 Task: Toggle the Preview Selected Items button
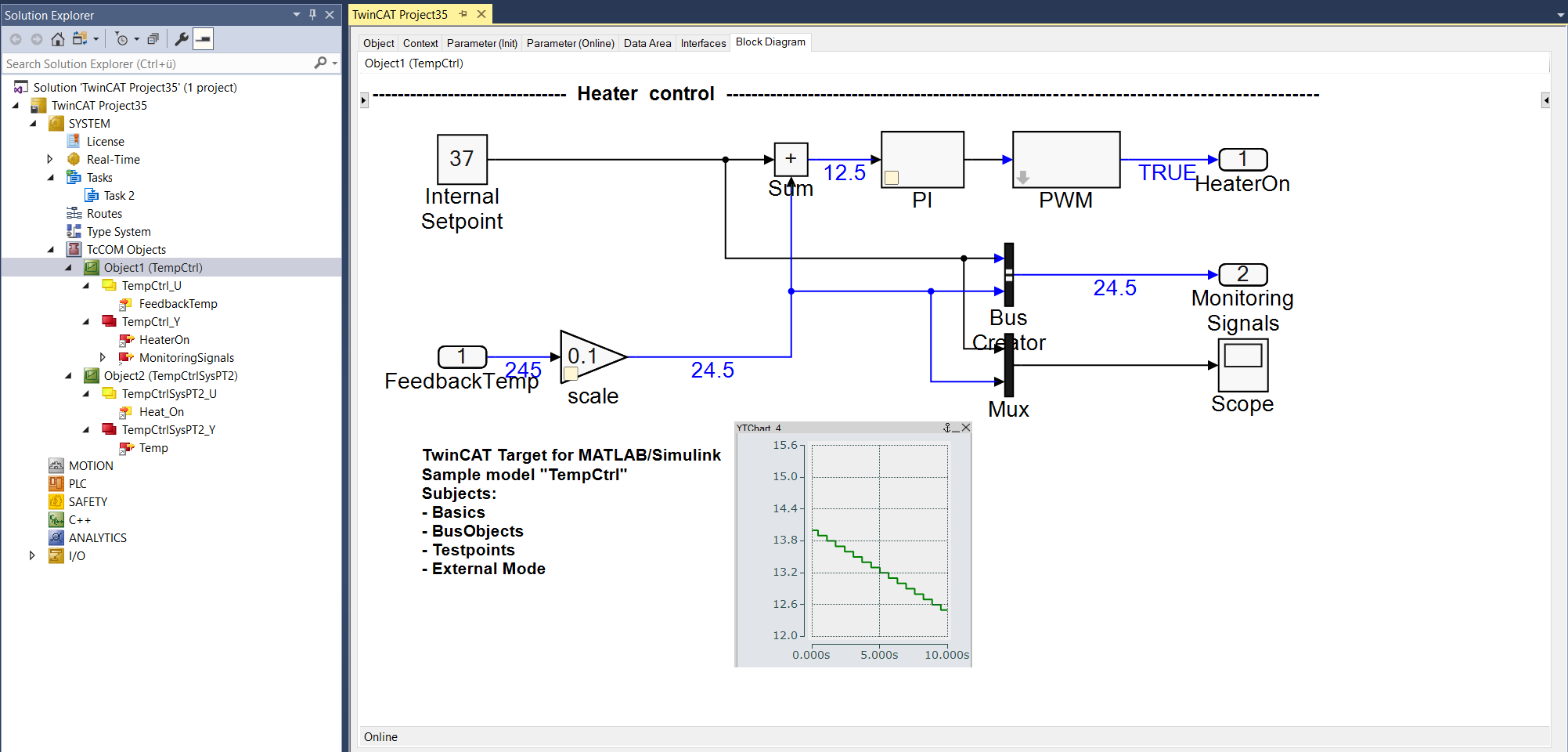click(x=203, y=39)
